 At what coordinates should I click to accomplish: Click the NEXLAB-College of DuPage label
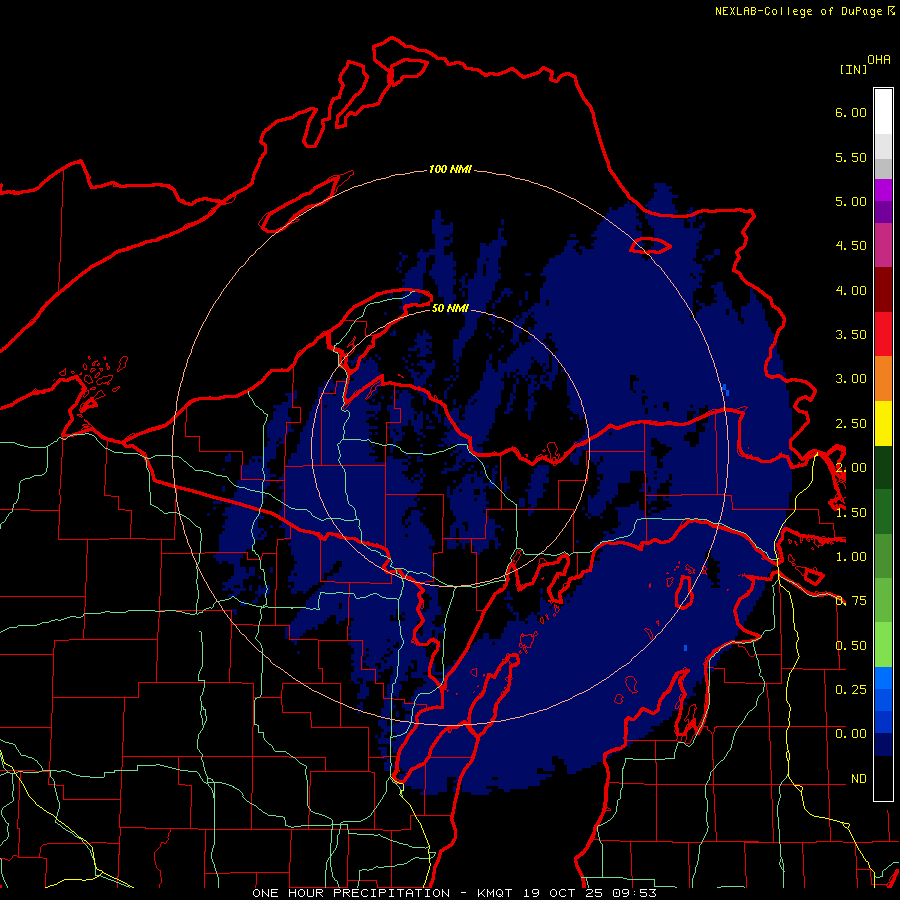(x=804, y=11)
